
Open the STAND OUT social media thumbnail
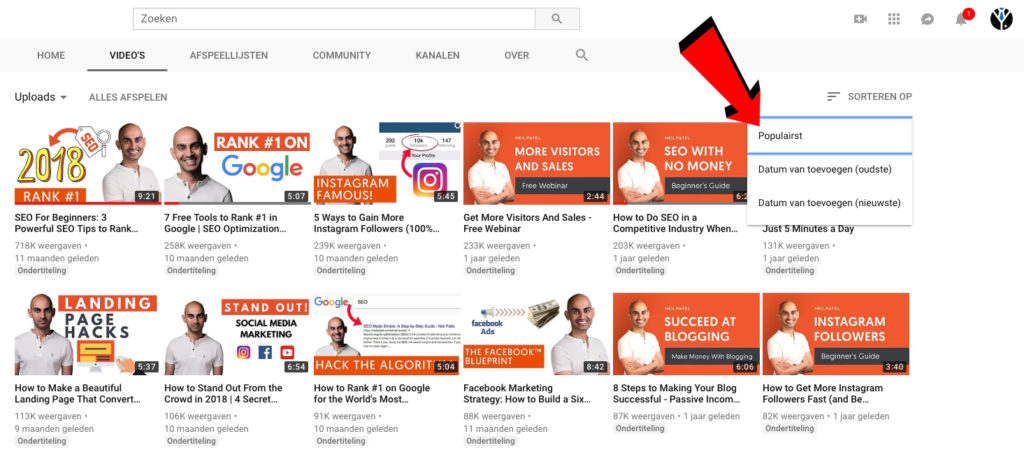tap(237, 334)
